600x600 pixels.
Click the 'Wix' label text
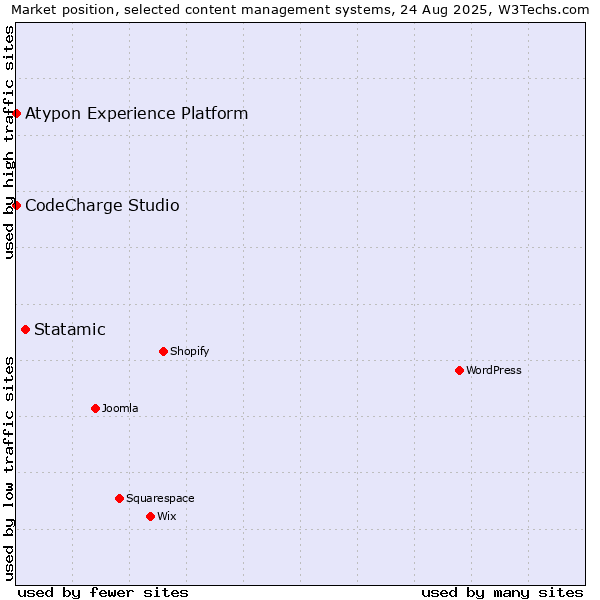(167, 516)
